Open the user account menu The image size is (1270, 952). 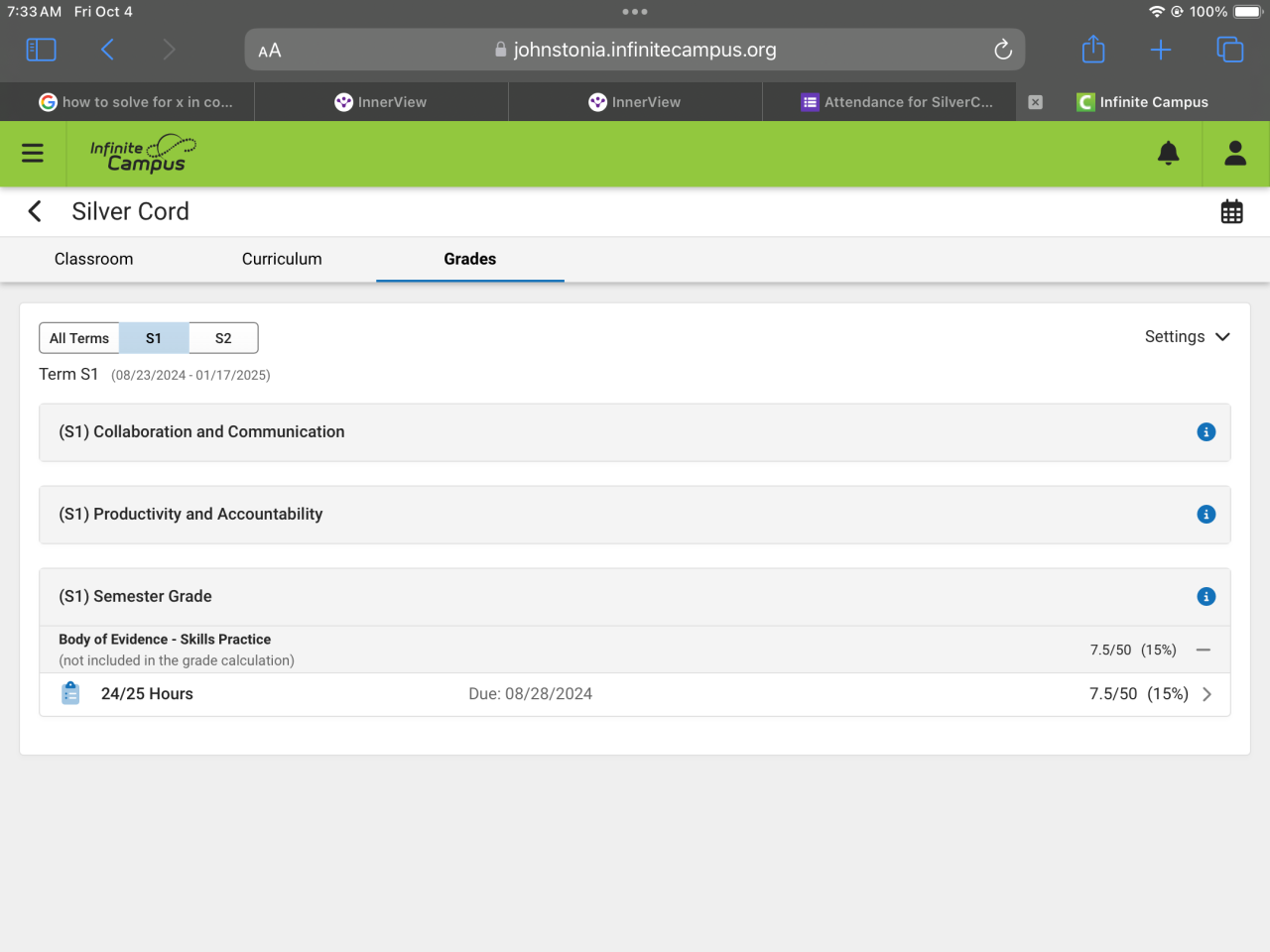coord(1235,153)
